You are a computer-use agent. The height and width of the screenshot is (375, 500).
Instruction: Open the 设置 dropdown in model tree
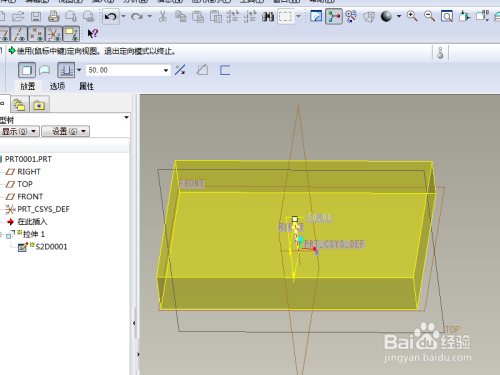(65, 131)
